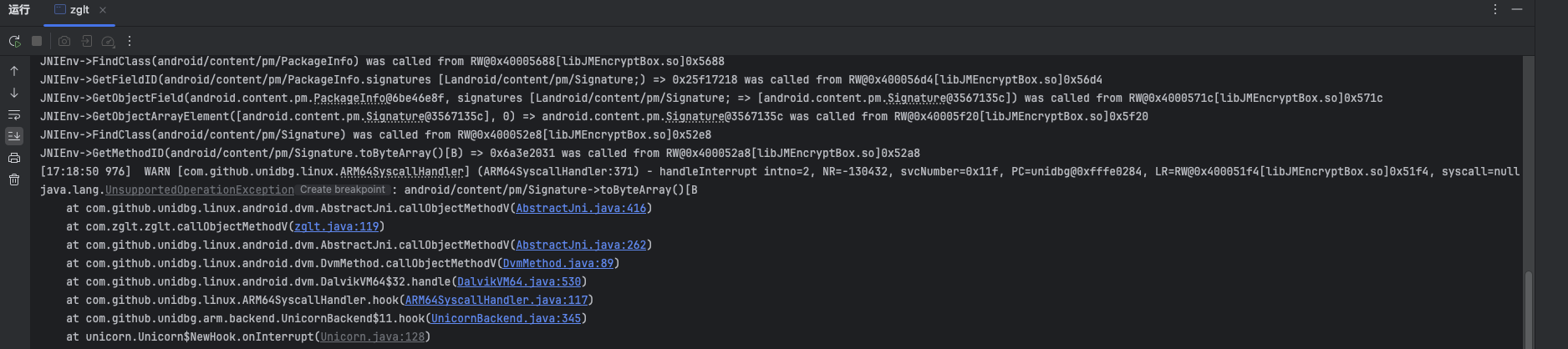The width and height of the screenshot is (1568, 349).
Task: Take a console screenshot with camera icon
Action: click(x=64, y=41)
